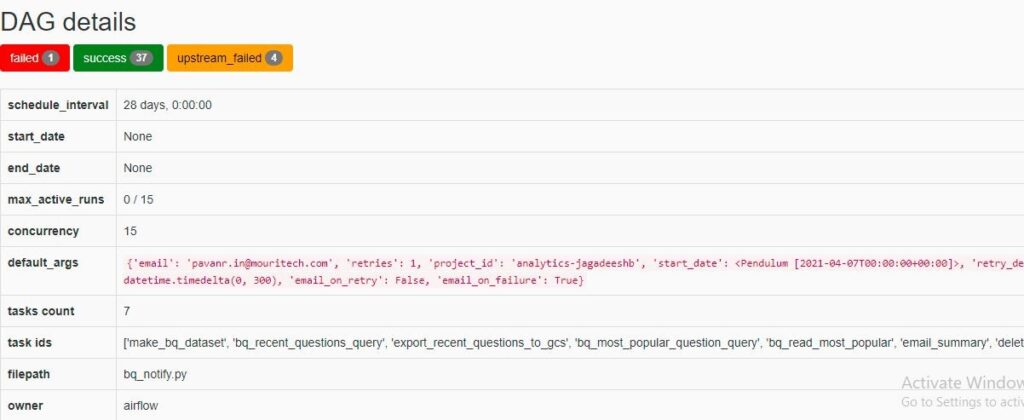Screen dimensions: 1024x420
Task: Select the filepath row label
Action: point(31,374)
